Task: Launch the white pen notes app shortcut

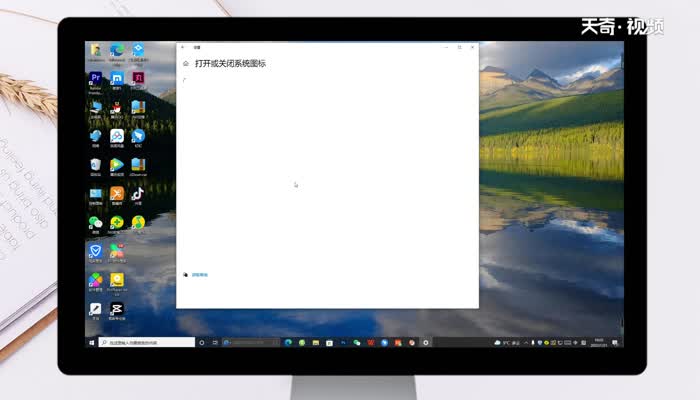Action: pos(96,311)
